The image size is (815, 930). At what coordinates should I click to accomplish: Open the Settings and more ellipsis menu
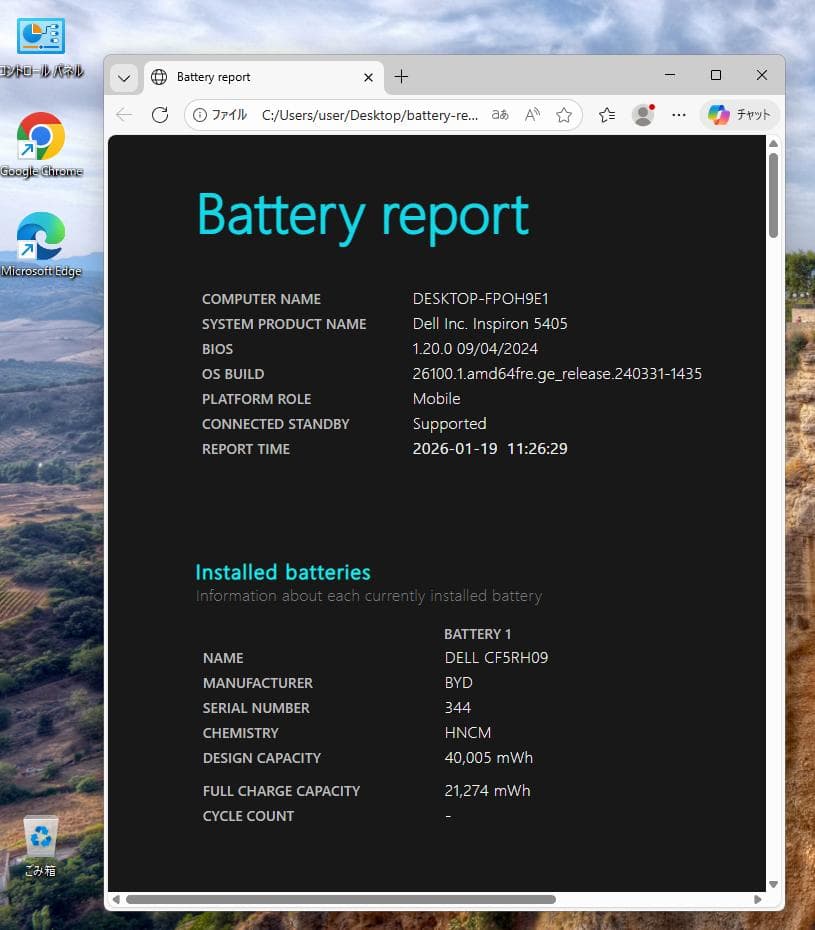pyautogui.click(x=678, y=115)
